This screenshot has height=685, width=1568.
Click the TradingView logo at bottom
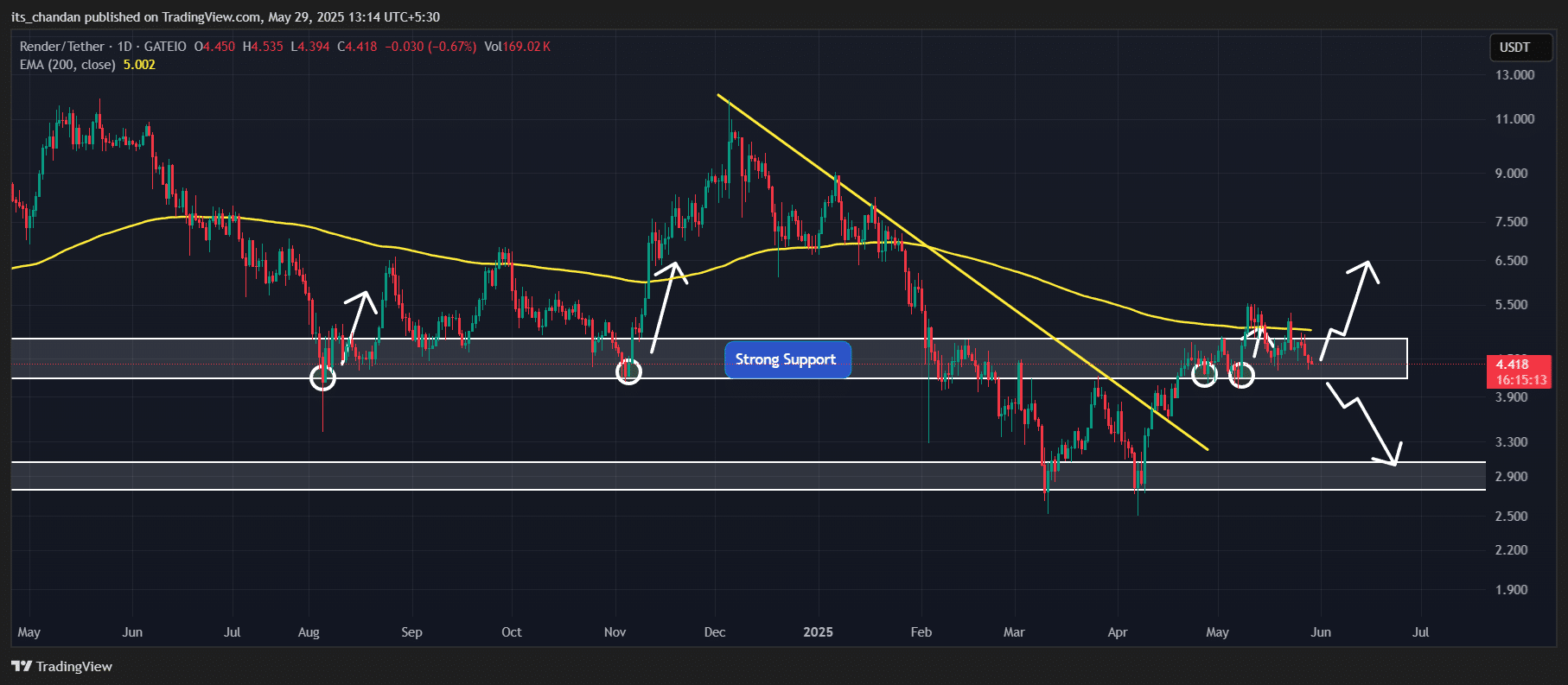tap(62, 666)
